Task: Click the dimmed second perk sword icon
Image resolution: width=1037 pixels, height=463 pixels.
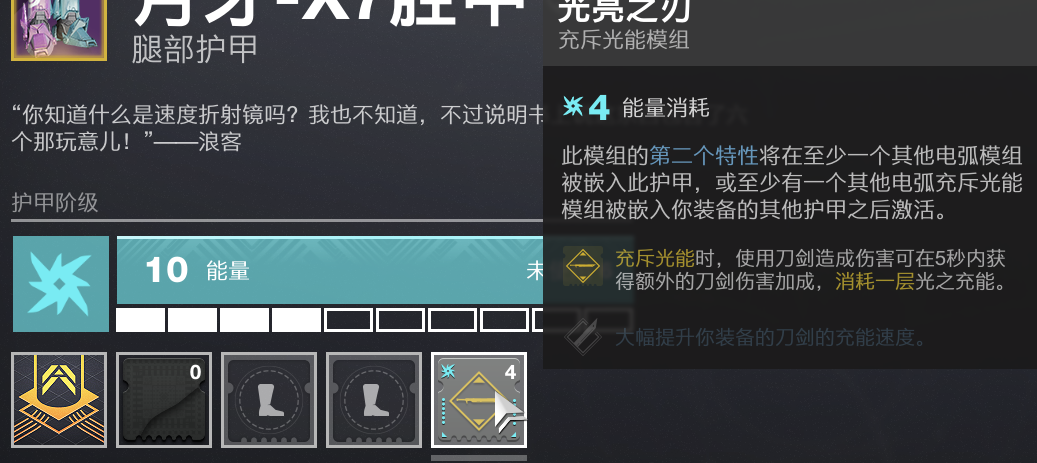Action: point(583,337)
